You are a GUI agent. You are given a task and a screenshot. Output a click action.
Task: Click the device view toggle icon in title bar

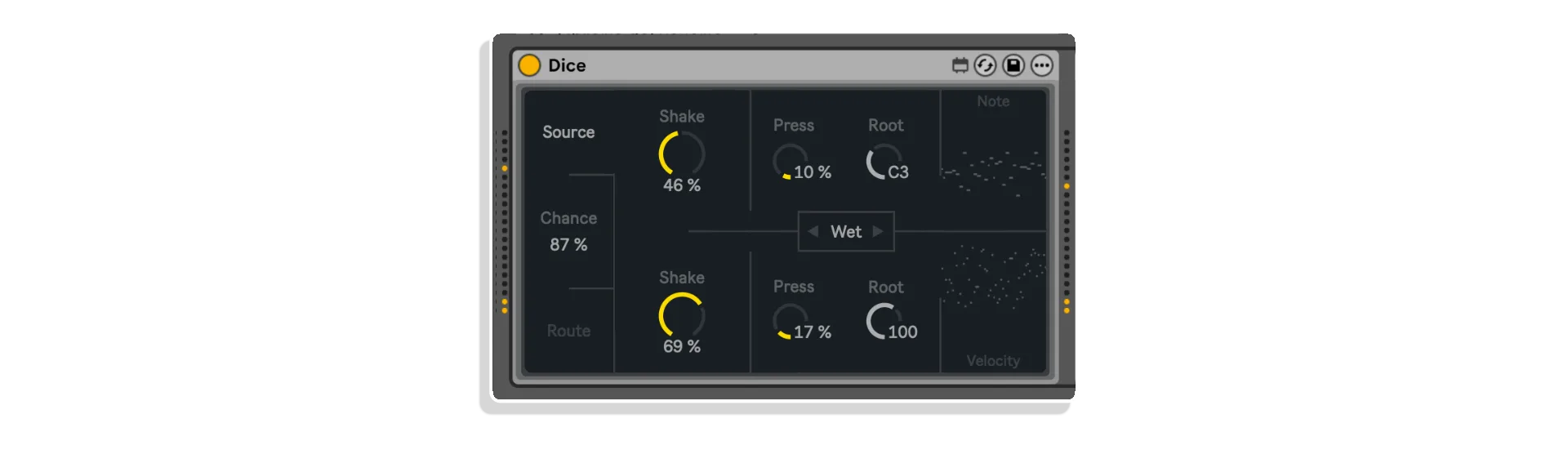pyautogui.click(x=960, y=65)
